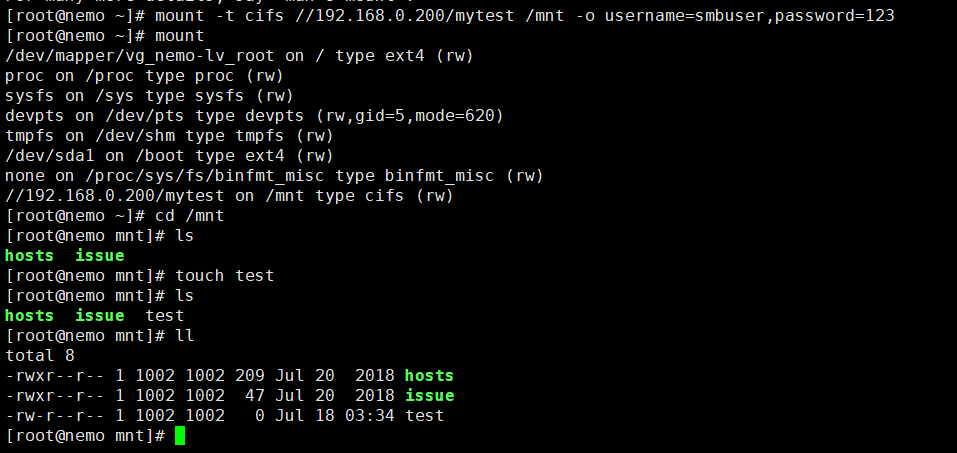957x453 pixels.
Task: Click issue filename in ll listing
Action: click(430, 396)
